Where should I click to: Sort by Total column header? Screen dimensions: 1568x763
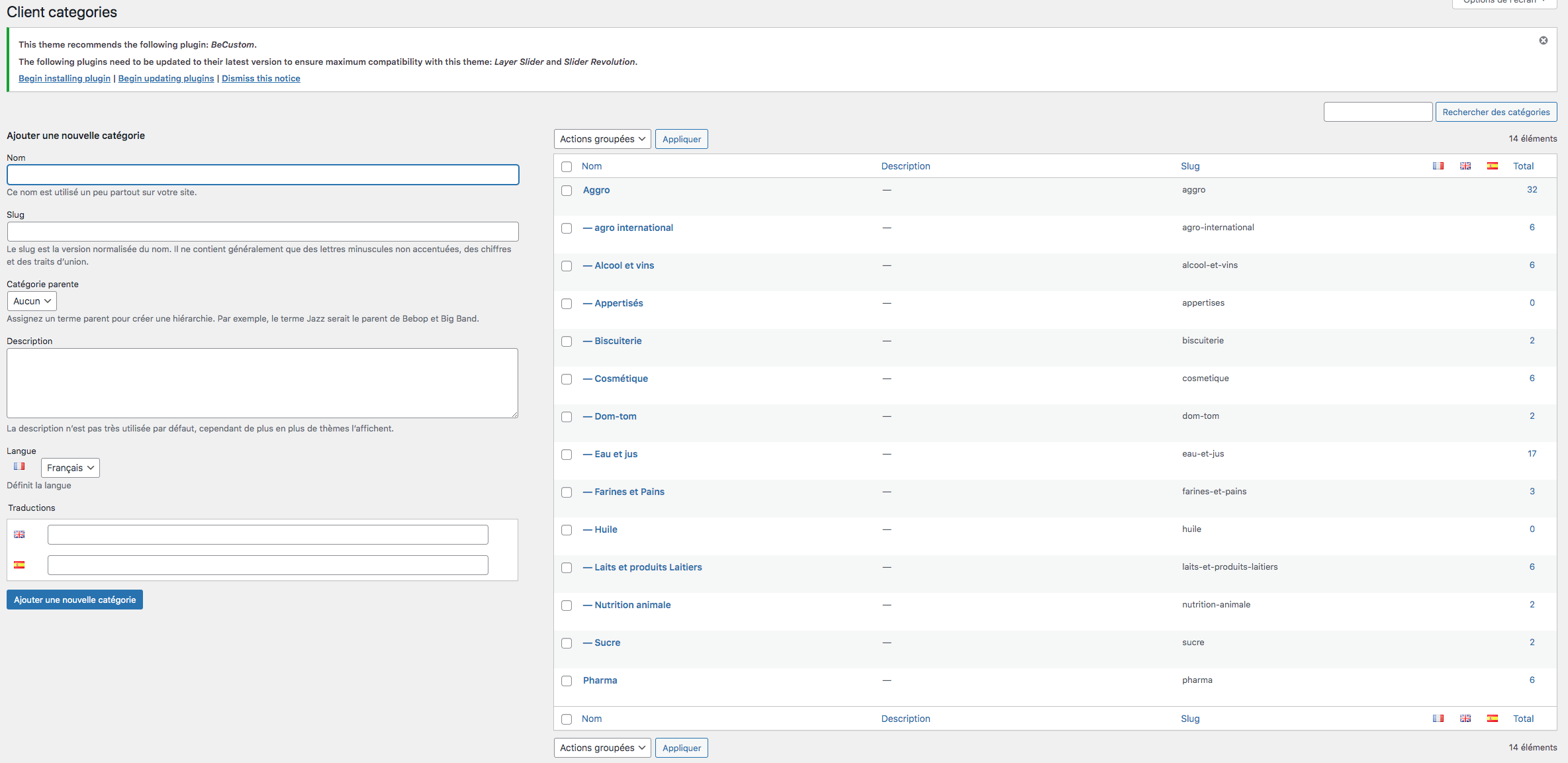click(x=1523, y=166)
